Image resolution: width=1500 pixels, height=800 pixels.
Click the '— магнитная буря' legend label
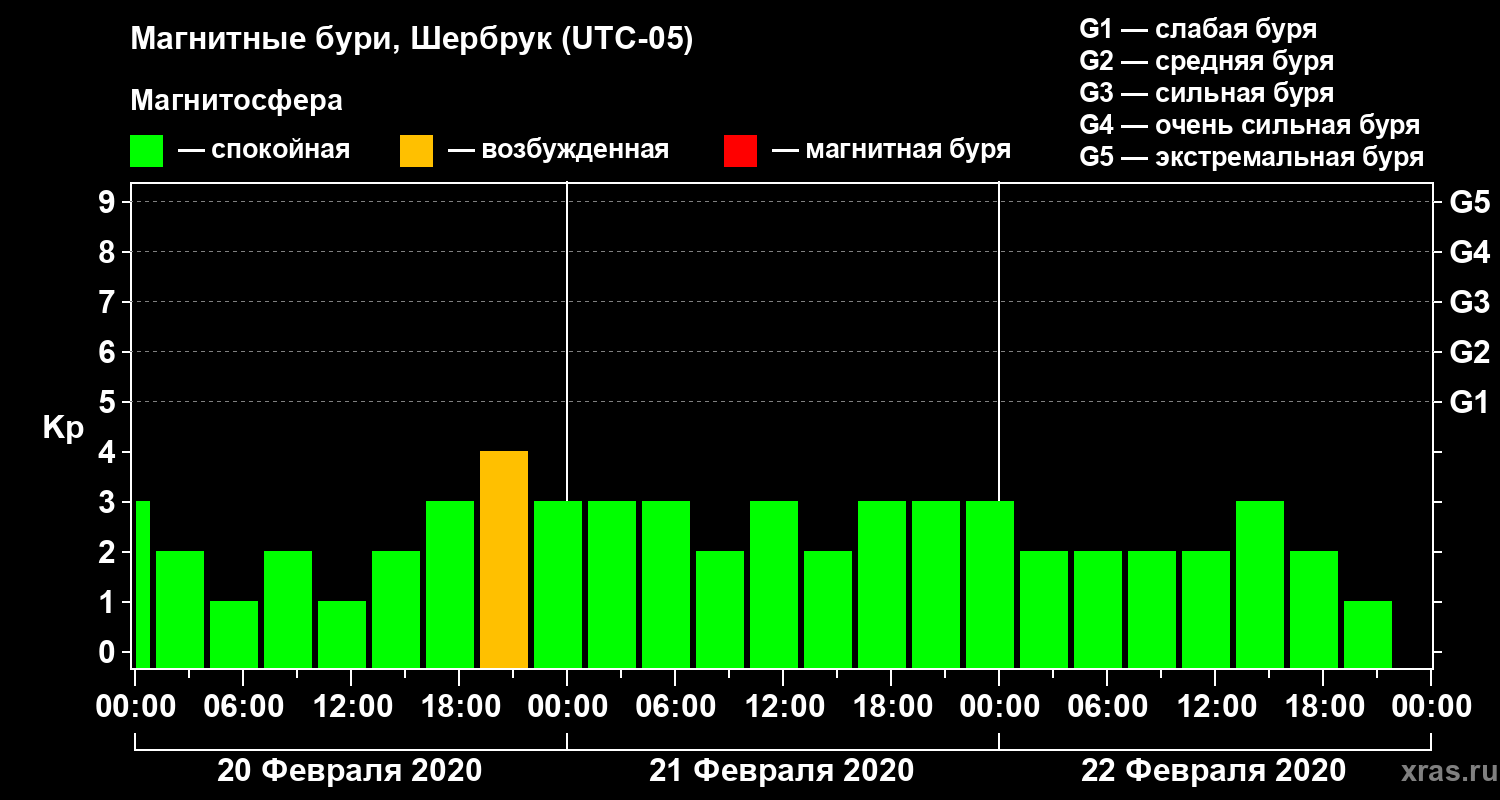pos(891,150)
